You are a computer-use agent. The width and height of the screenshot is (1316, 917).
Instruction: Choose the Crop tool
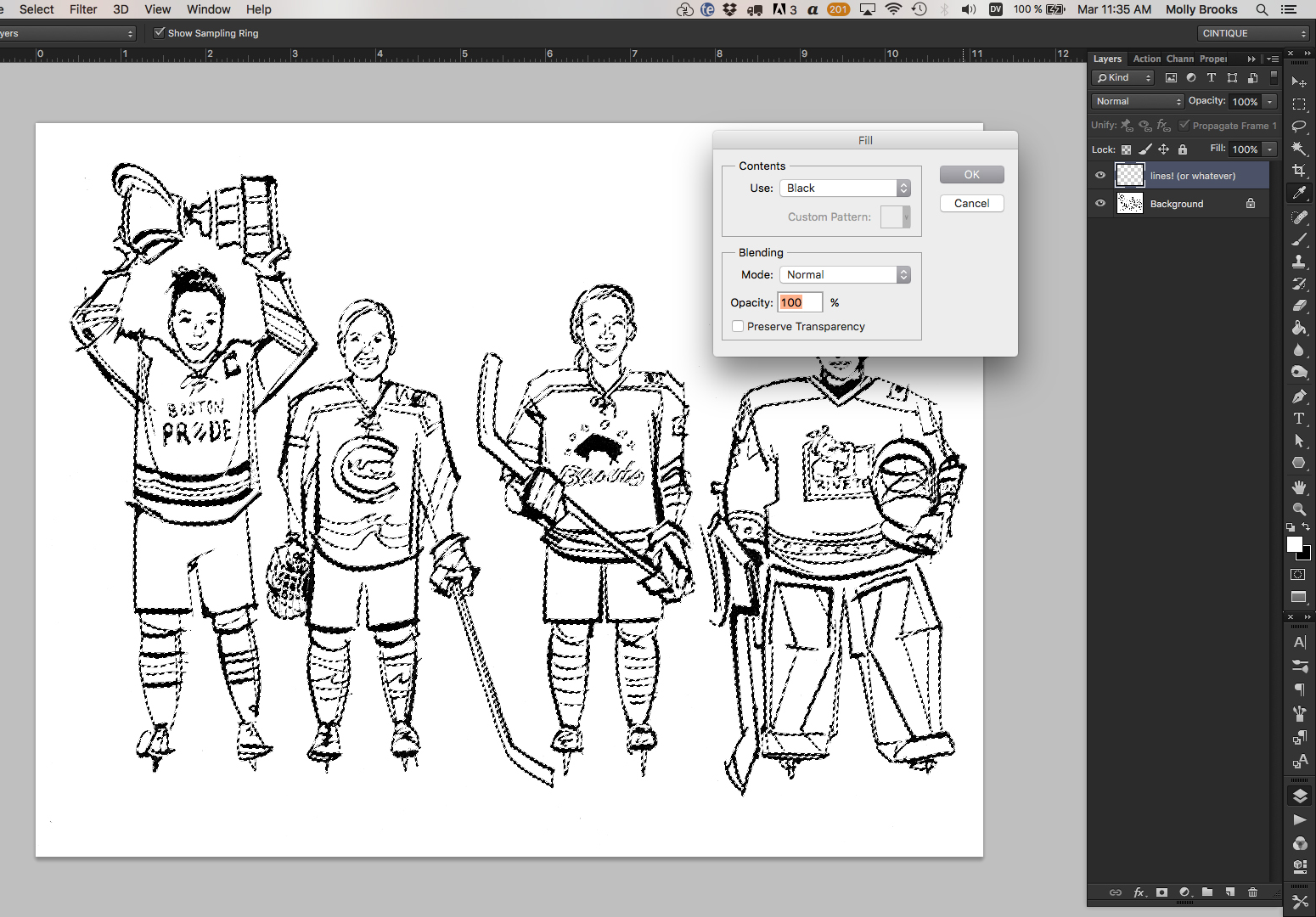pyautogui.click(x=1299, y=171)
